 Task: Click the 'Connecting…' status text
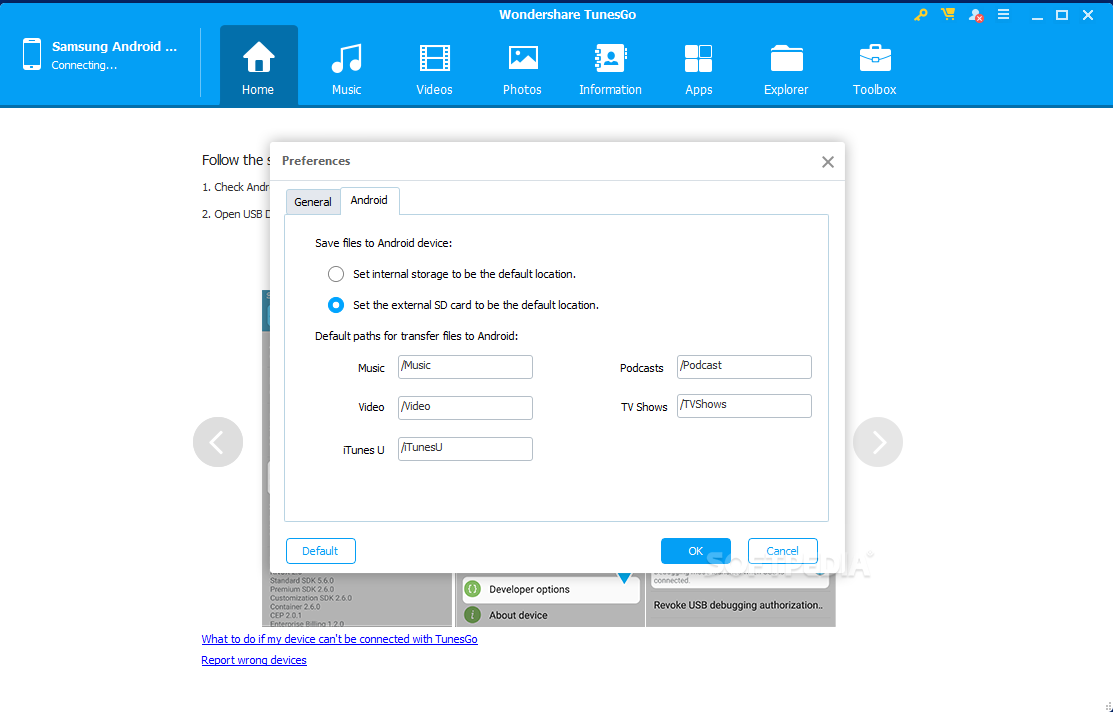point(84,65)
